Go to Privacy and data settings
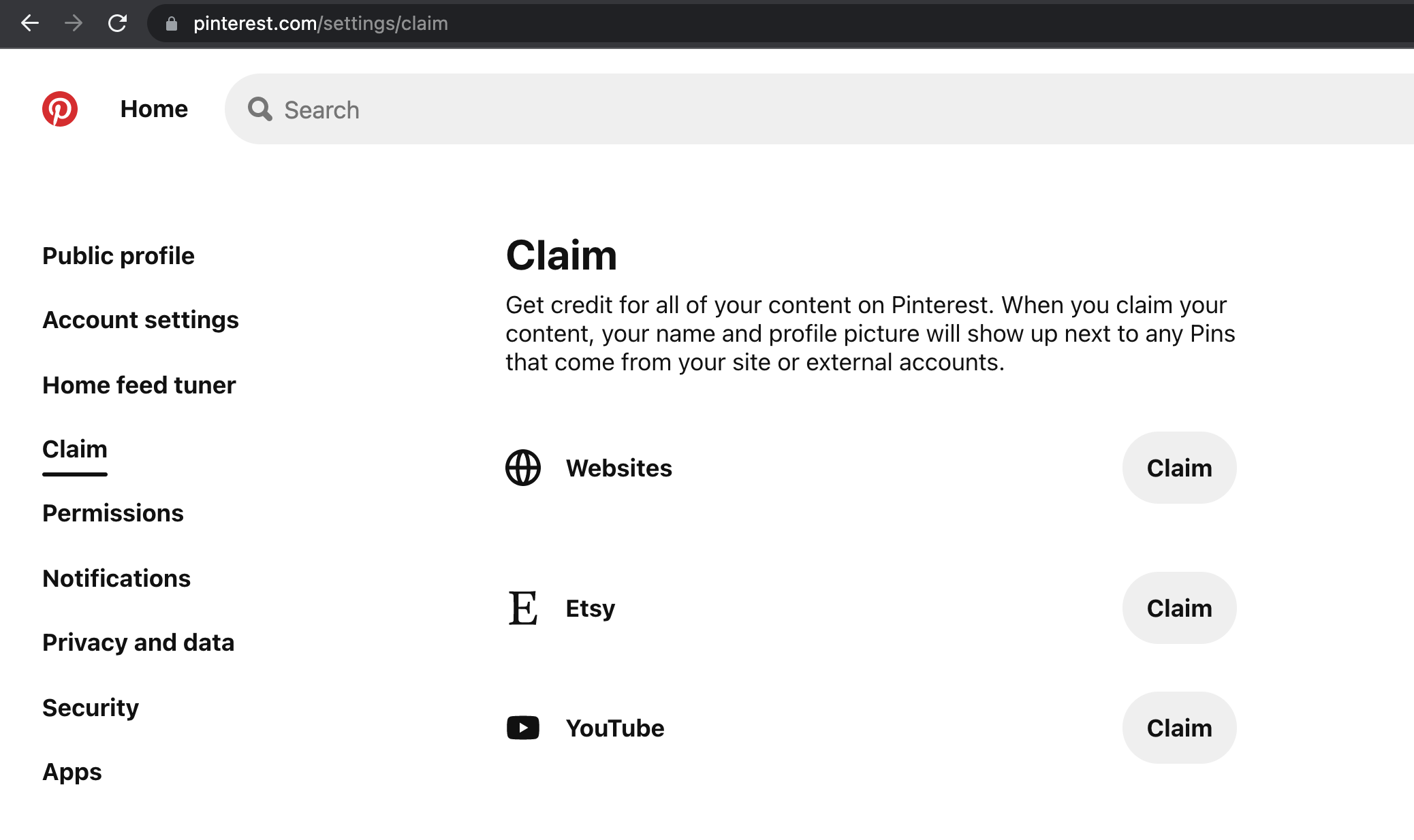Image resolution: width=1414 pixels, height=840 pixels. (138, 642)
